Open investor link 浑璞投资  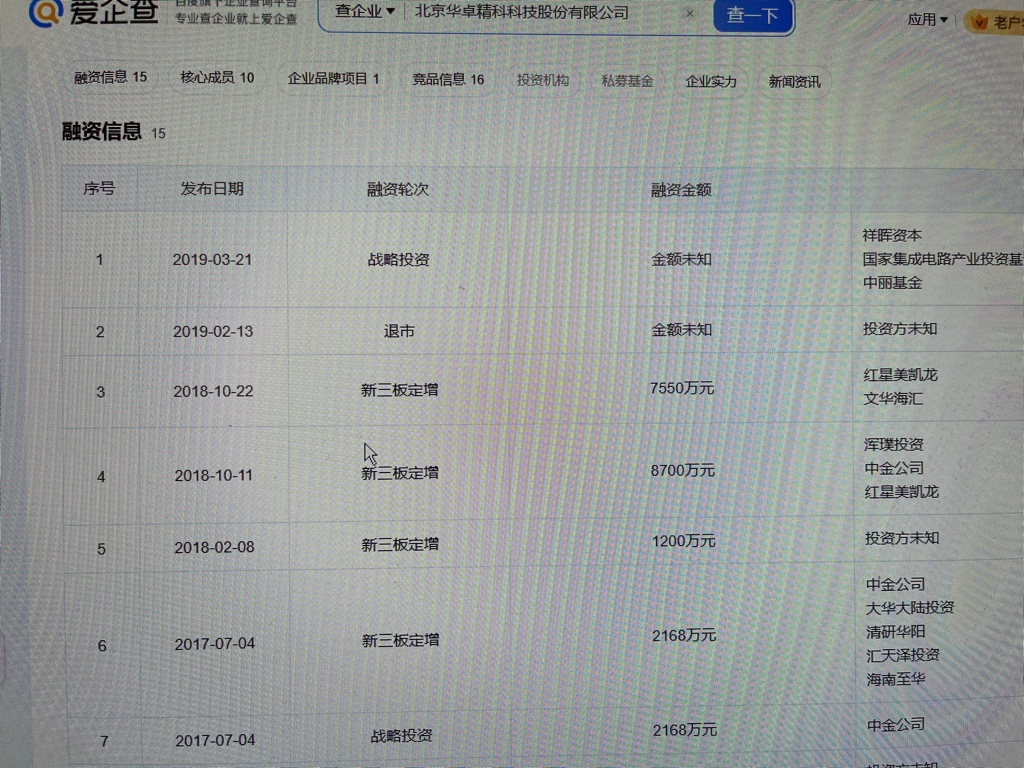893,445
